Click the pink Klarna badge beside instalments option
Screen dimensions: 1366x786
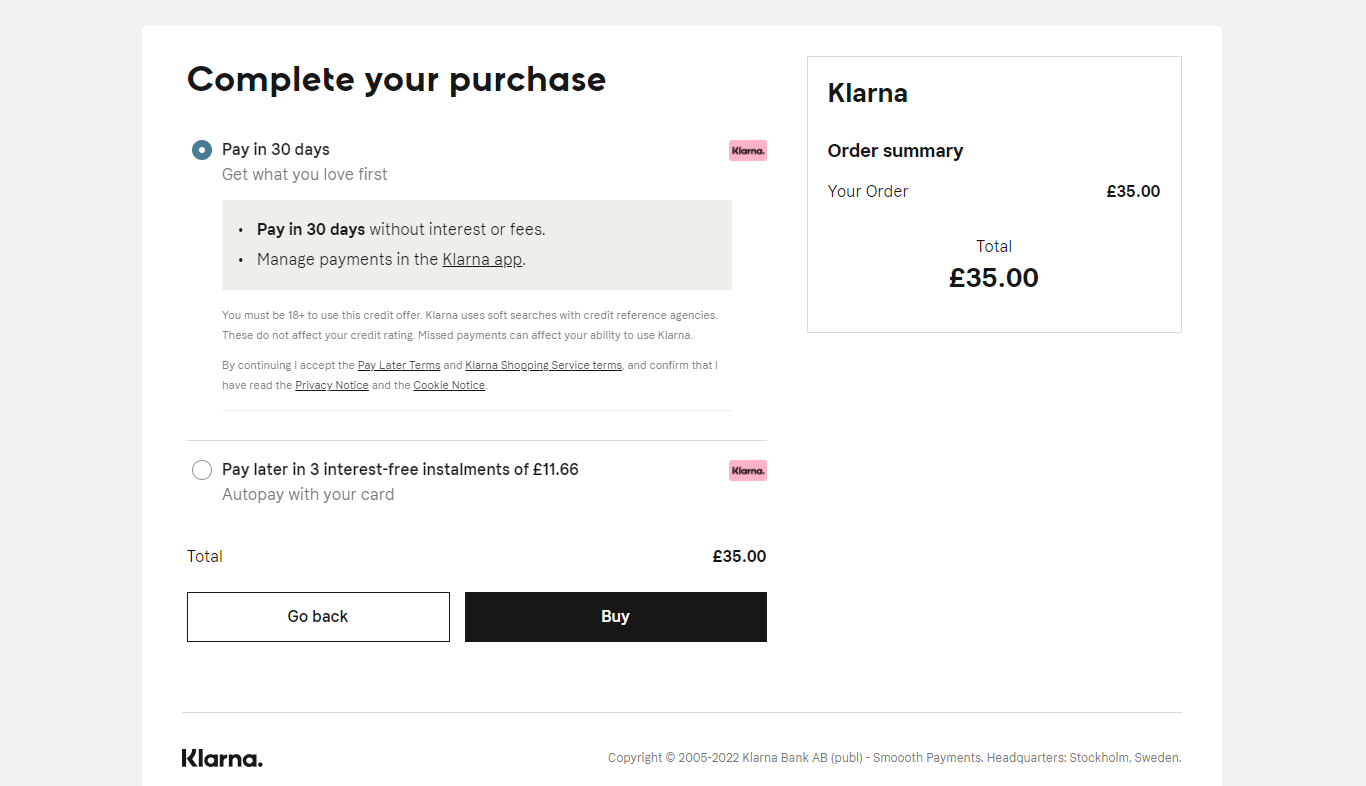click(747, 470)
